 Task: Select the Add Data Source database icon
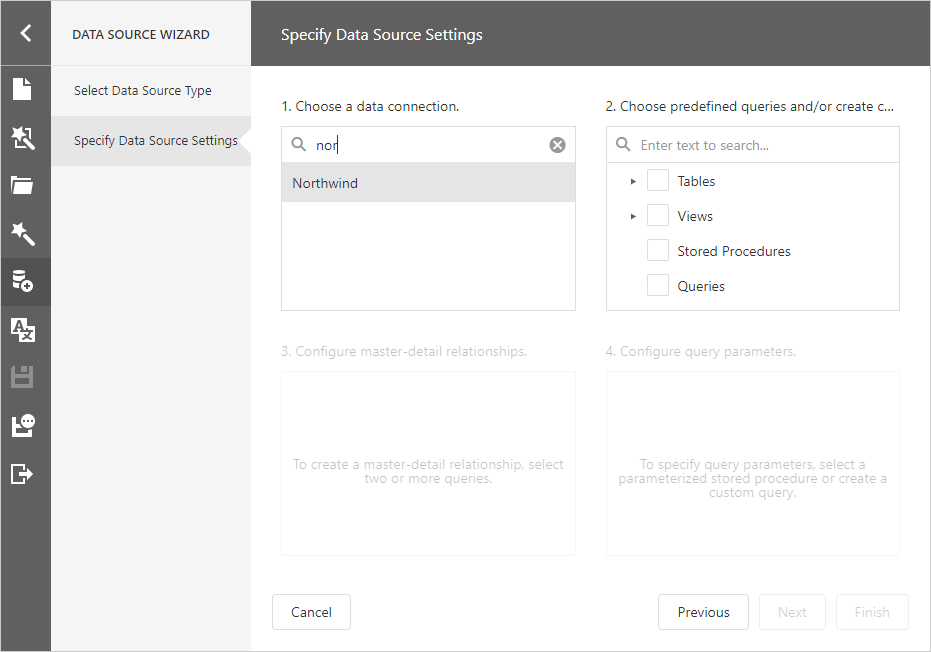coord(22,281)
